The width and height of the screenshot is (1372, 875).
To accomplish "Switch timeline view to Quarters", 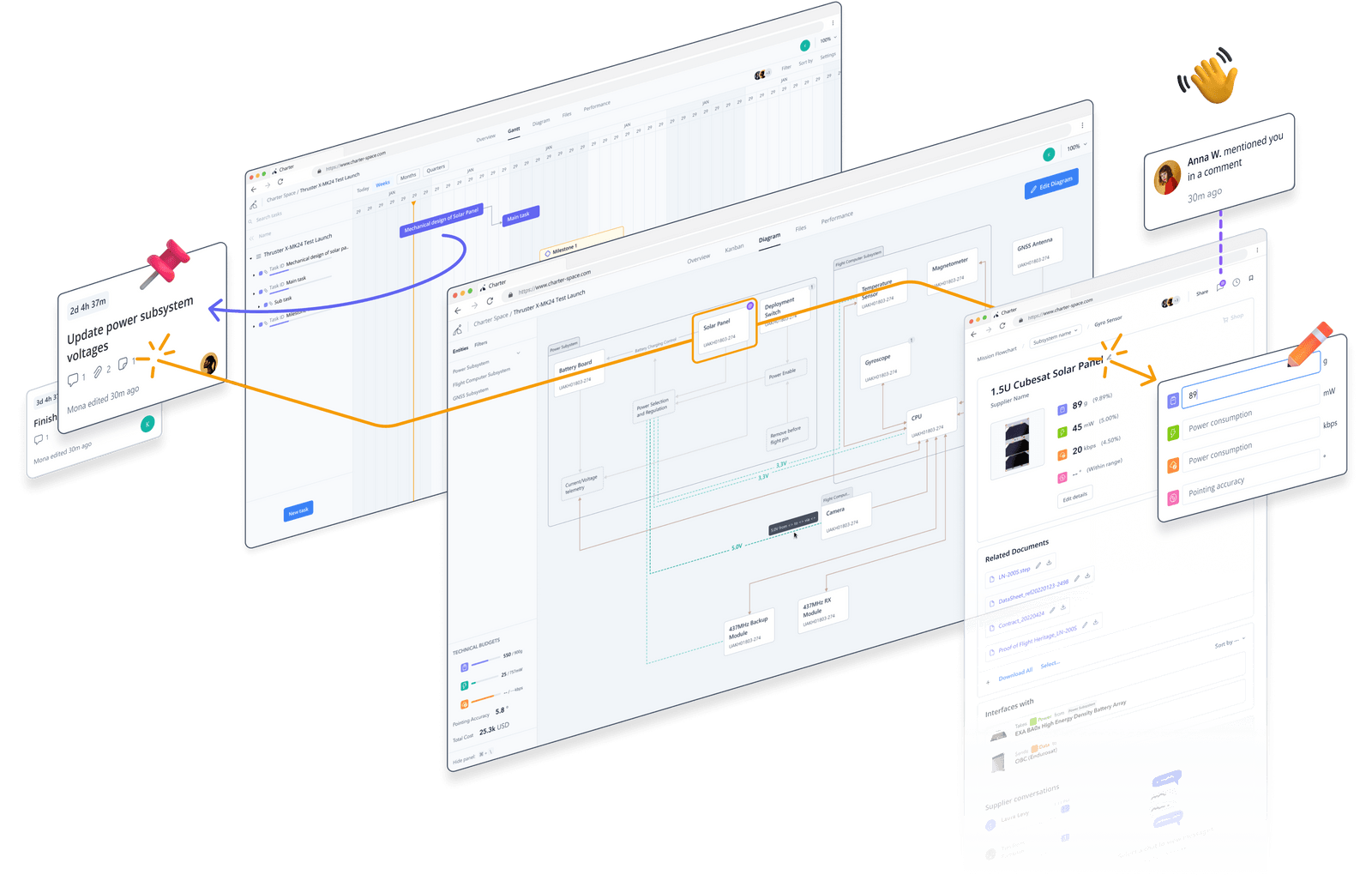I will pyautogui.click(x=436, y=168).
